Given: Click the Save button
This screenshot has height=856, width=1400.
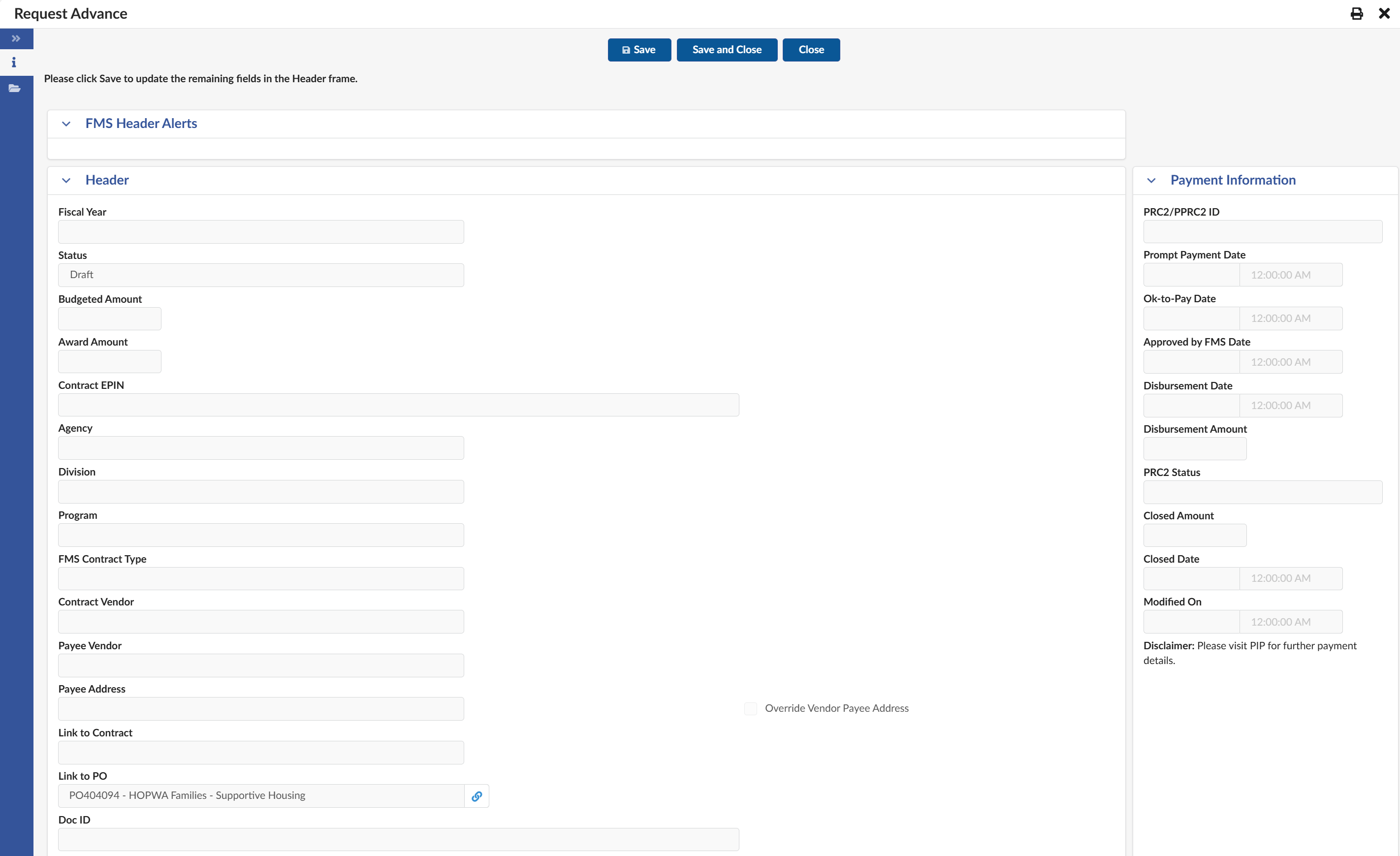Looking at the screenshot, I should 638,49.
